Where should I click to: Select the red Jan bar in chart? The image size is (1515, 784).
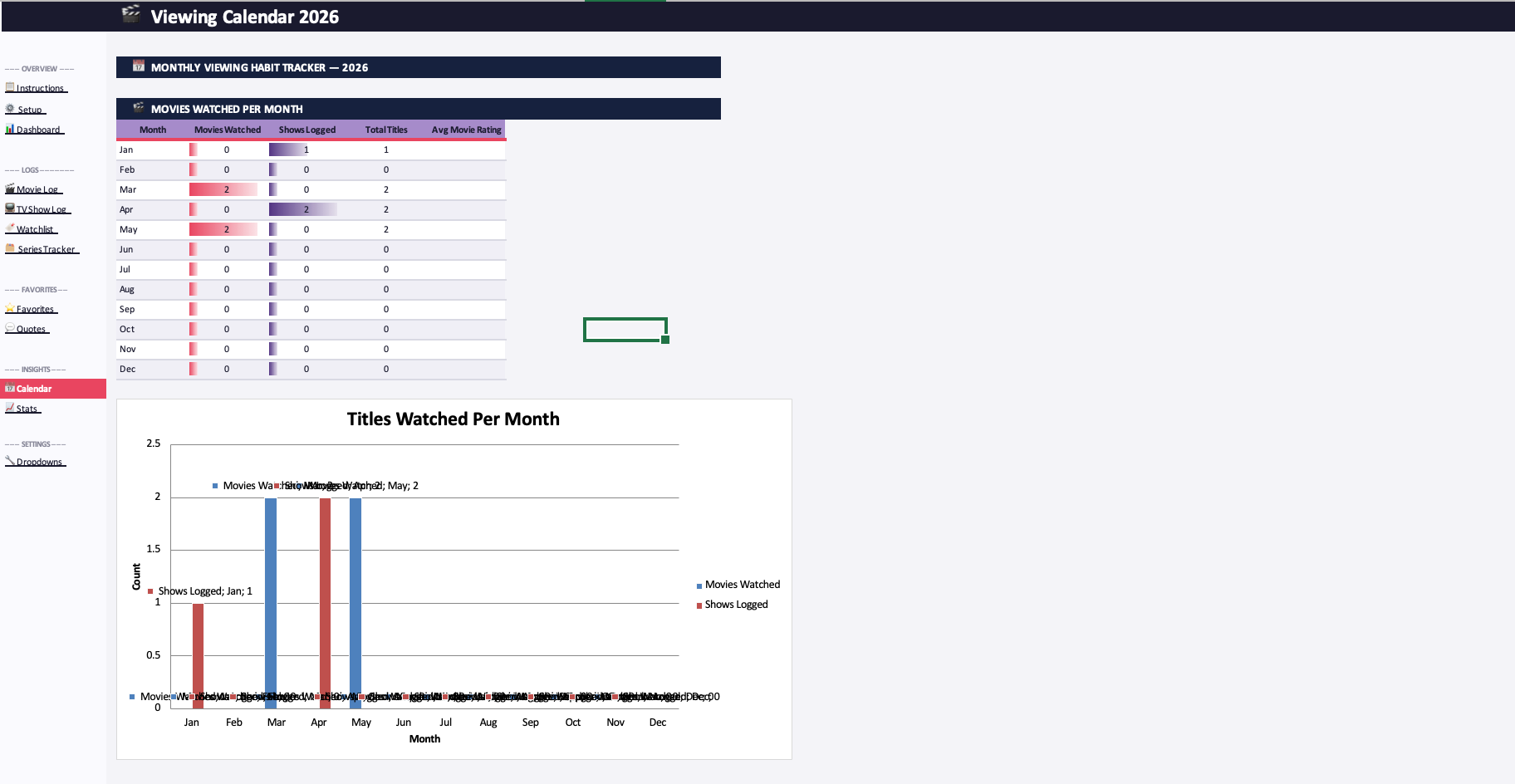198,656
